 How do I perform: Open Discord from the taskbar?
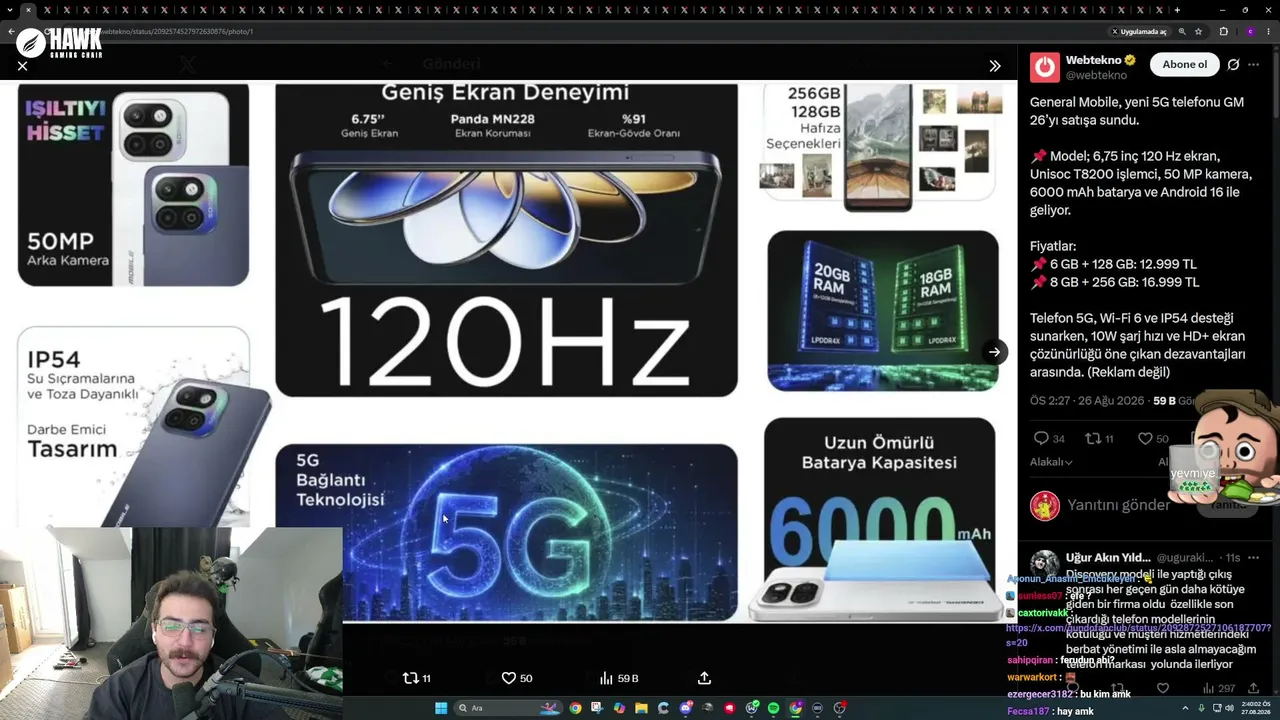tap(685, 708)
